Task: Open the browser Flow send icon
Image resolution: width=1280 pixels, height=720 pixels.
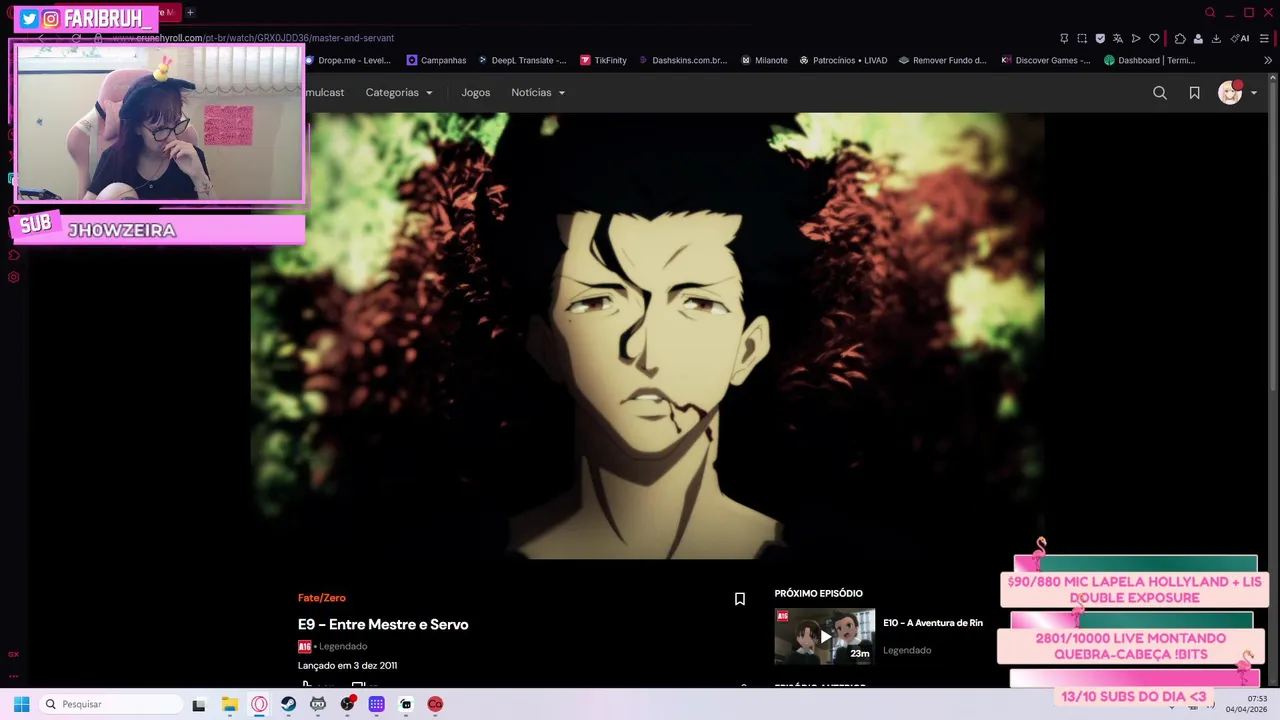Action: pyautogui.click(x=1136, y=38)
